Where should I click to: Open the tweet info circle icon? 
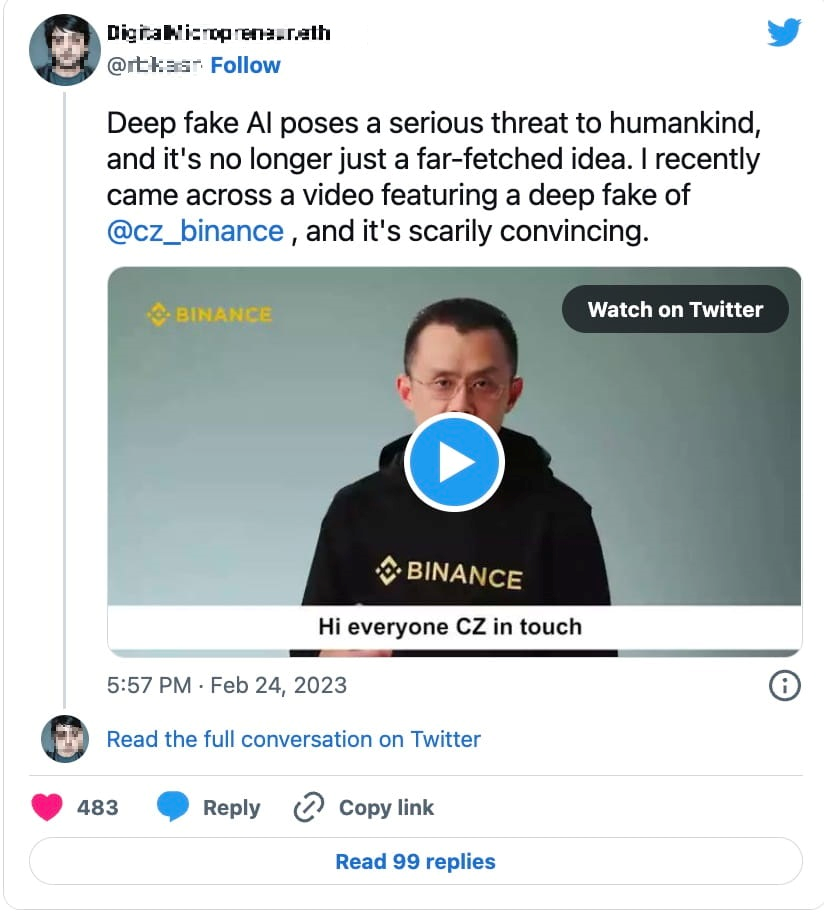pyautogui.click(x=784, y=685)
